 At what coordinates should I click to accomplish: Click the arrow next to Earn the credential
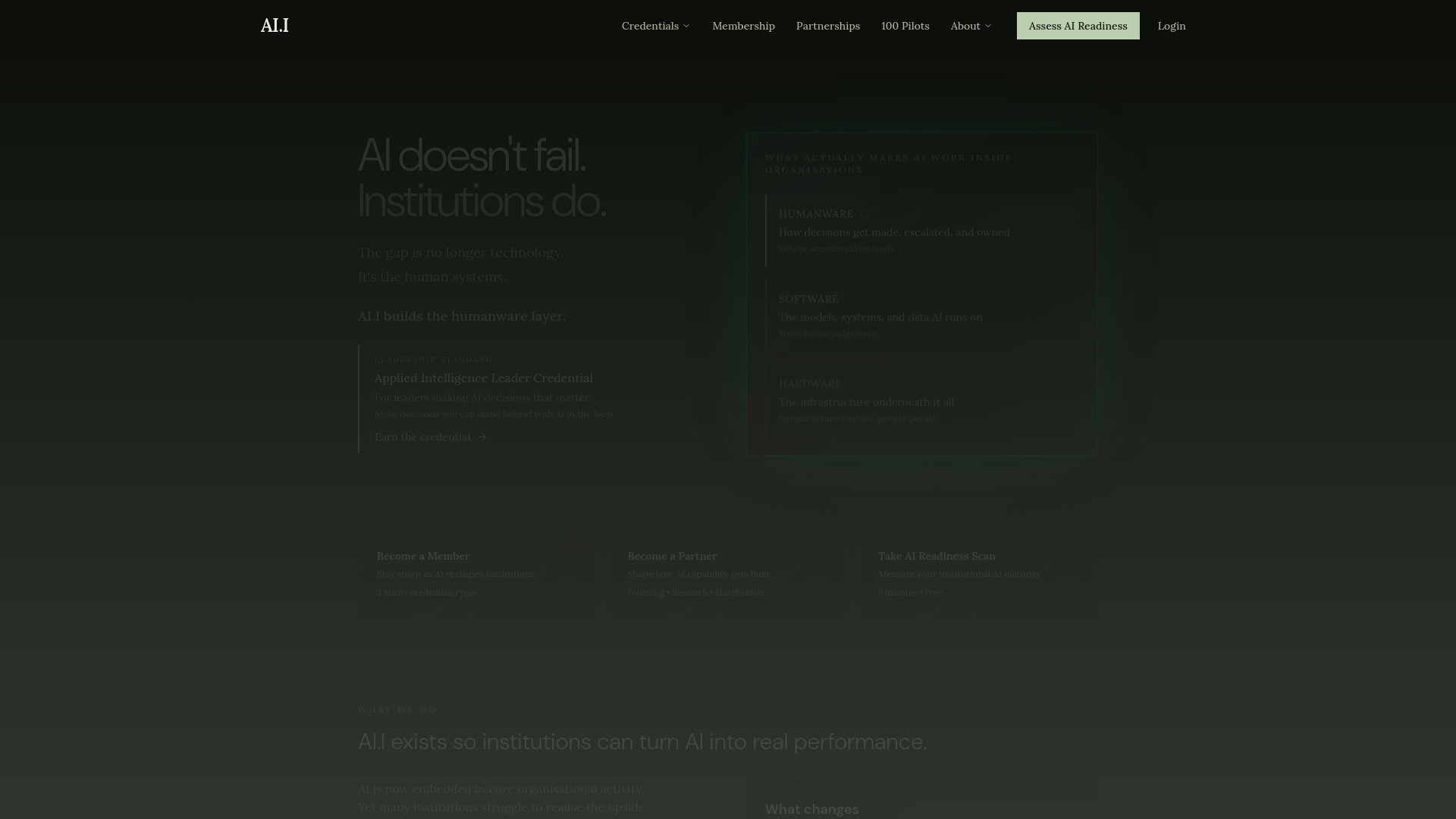pos(483,438)
